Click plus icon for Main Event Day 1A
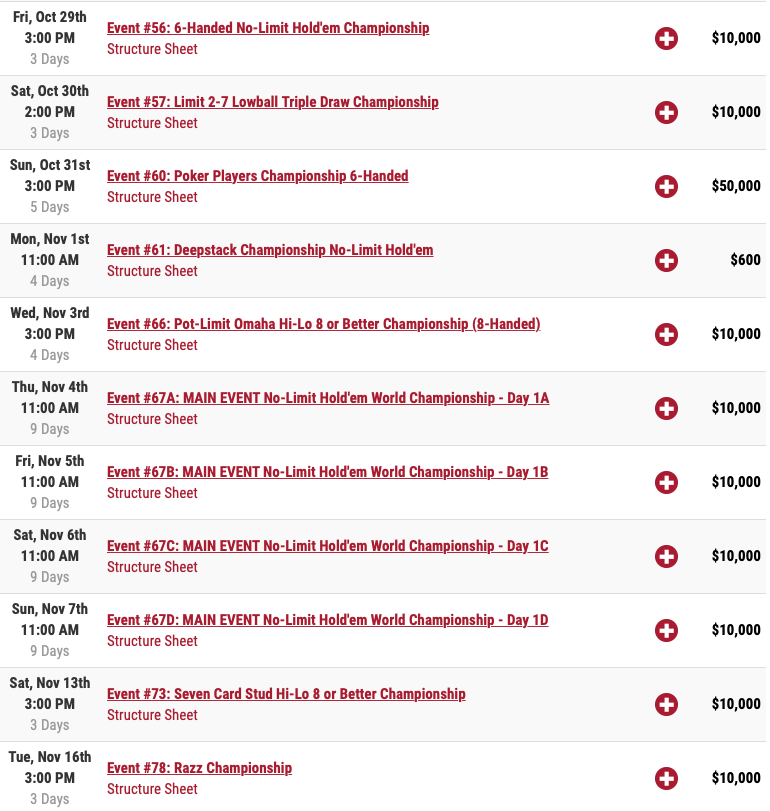The height and width of the screenshot is (811, 770). point(666,408)
